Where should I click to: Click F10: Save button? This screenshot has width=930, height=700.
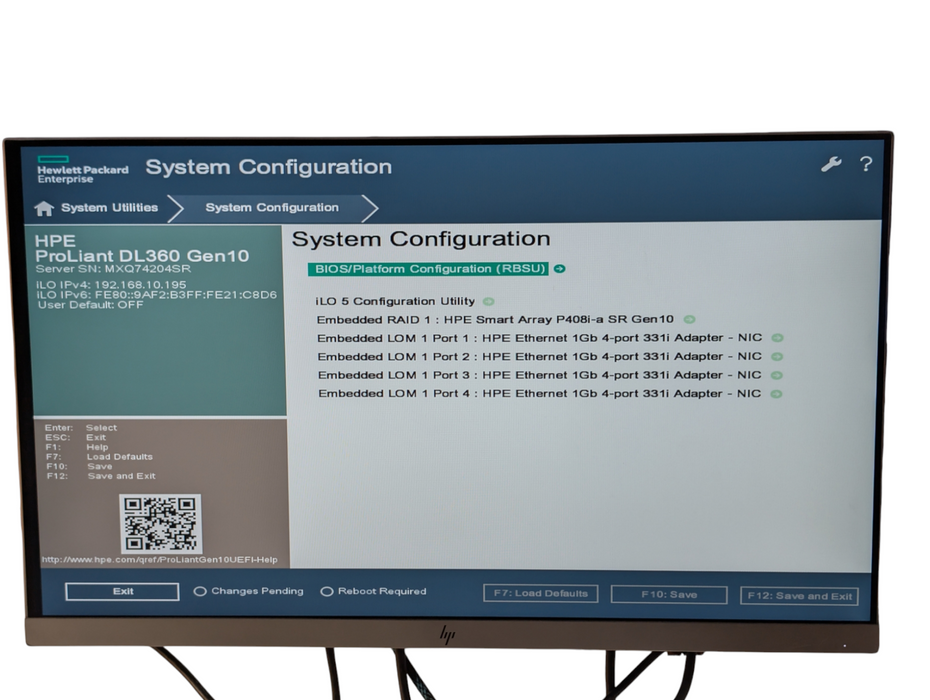[x=669, y=594]
